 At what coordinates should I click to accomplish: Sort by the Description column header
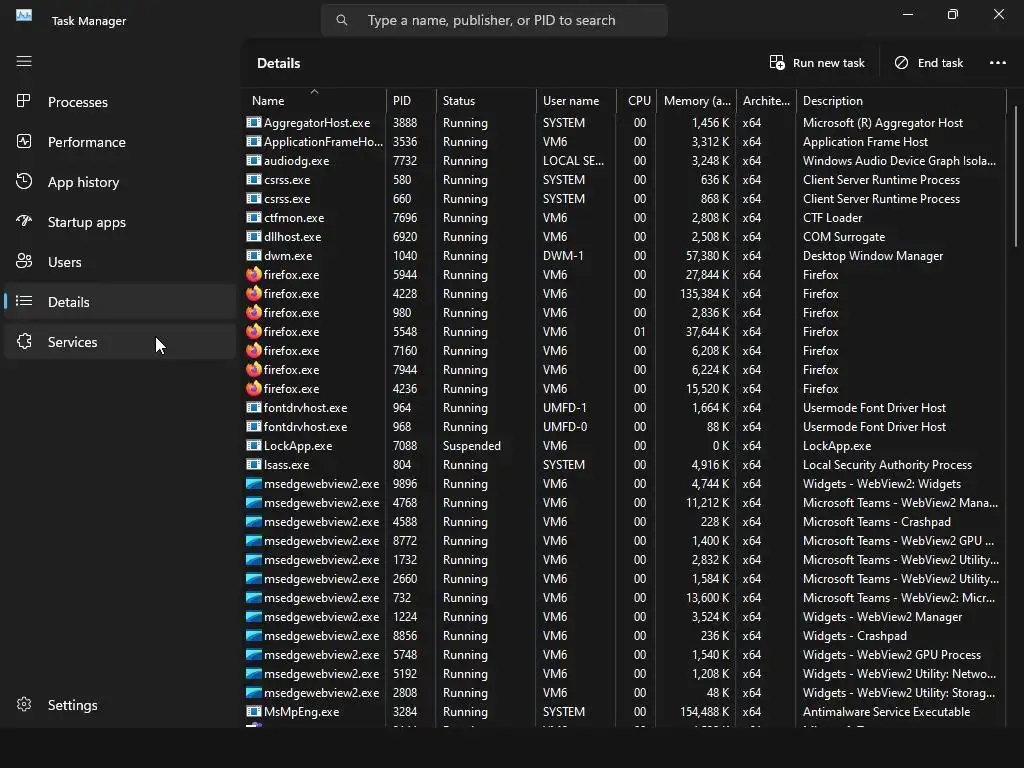coord(901,101)
